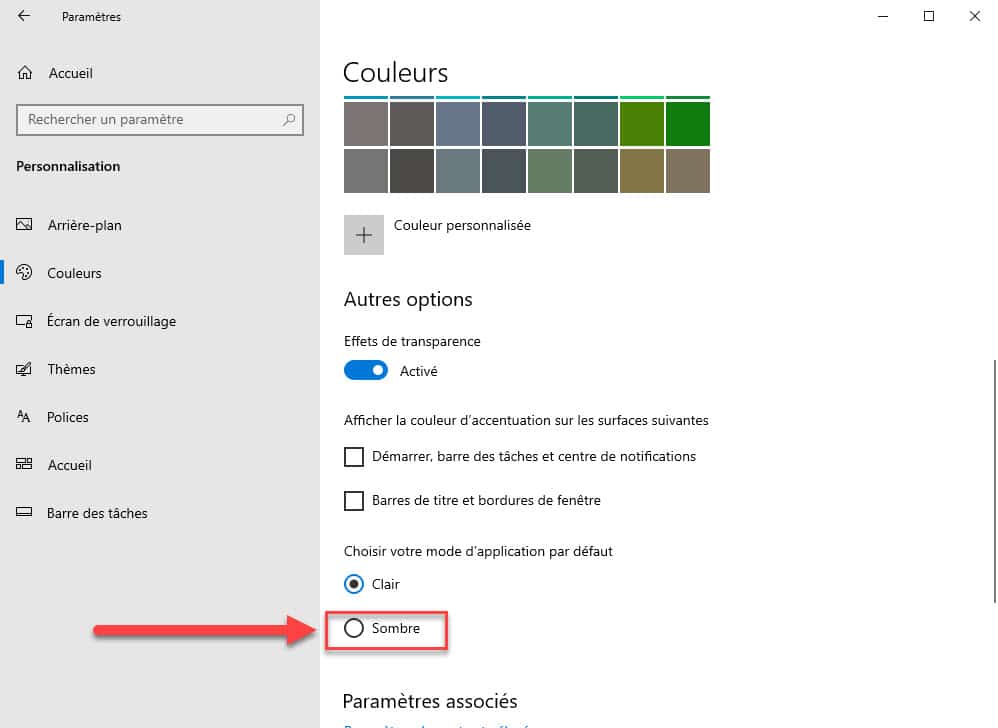Pick the bright green swatch in top row
This screenshot has width=998, height=728.
pos(688,123)
